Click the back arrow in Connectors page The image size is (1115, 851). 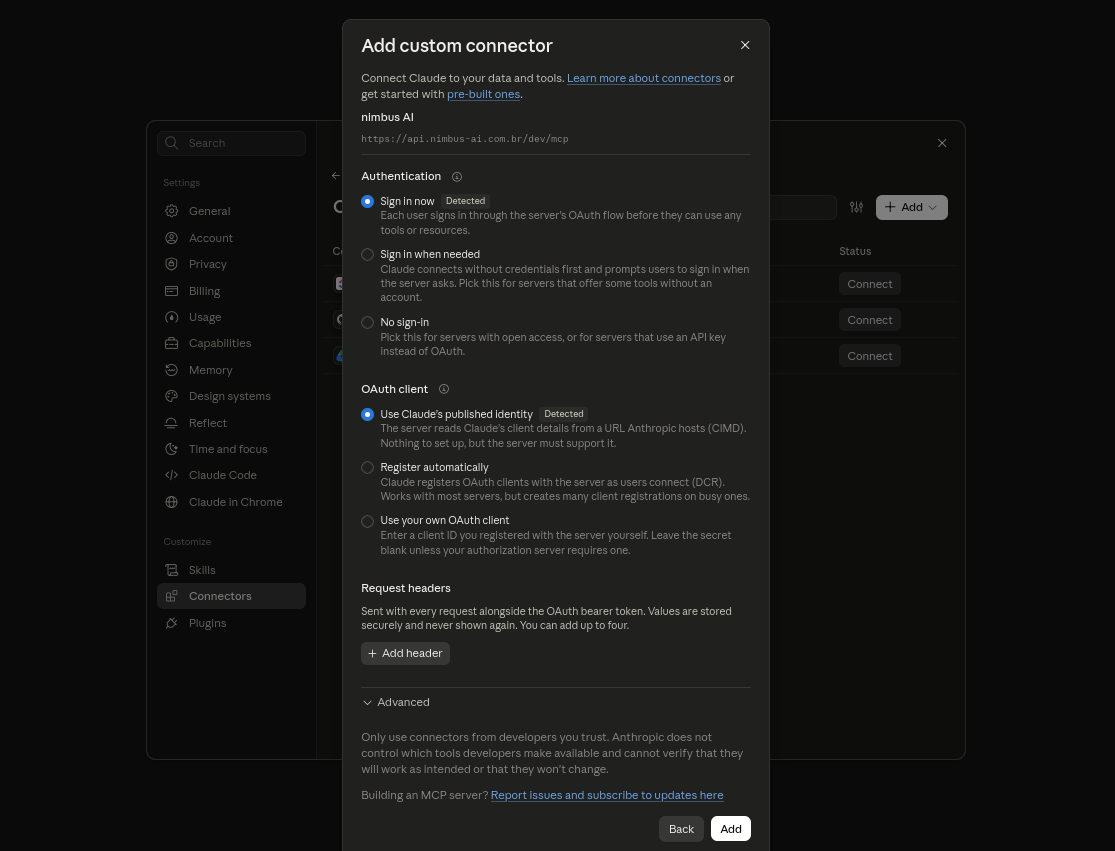pos(336,176)
